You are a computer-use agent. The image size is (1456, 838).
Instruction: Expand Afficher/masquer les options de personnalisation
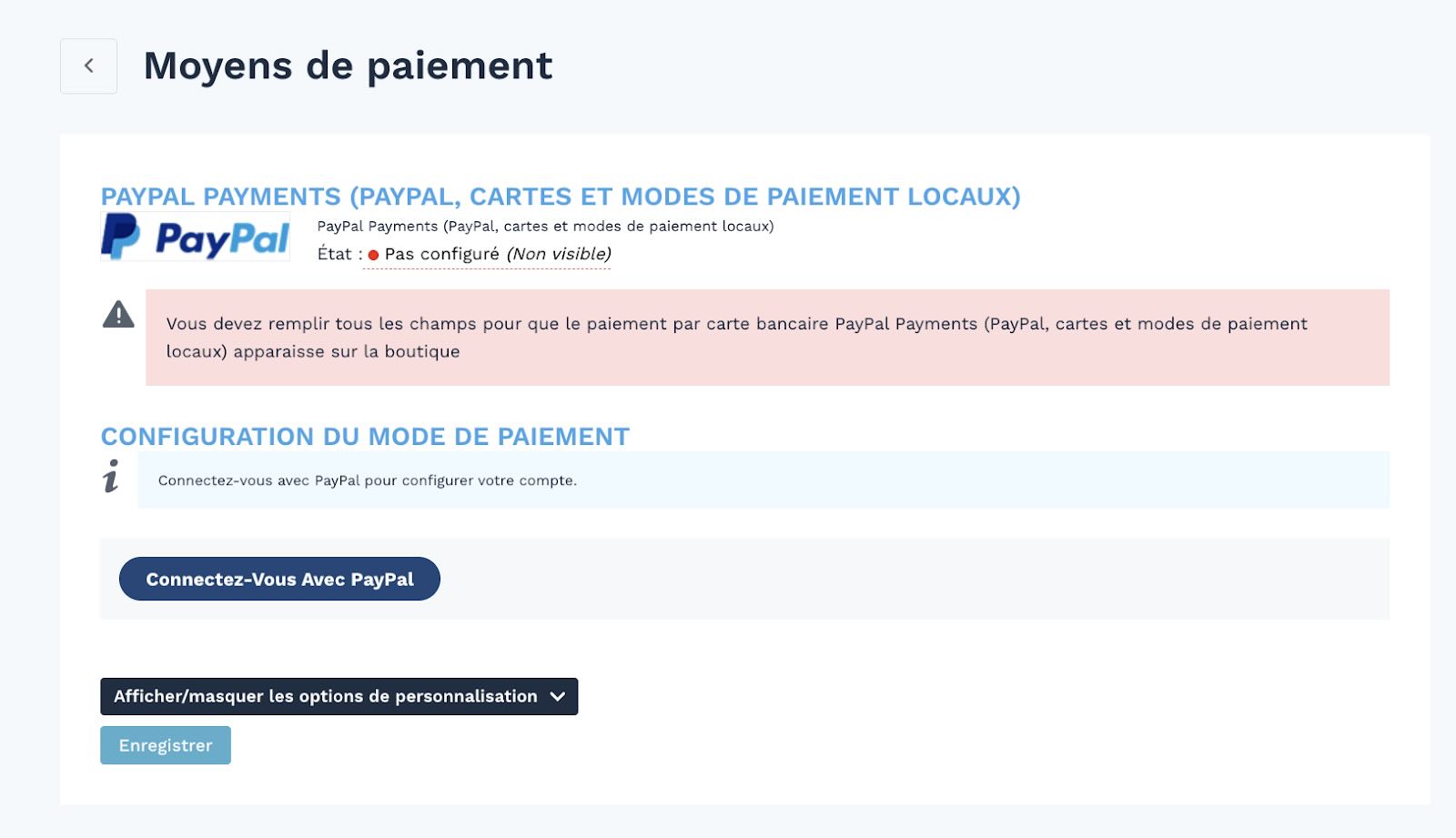pos(339,696)
